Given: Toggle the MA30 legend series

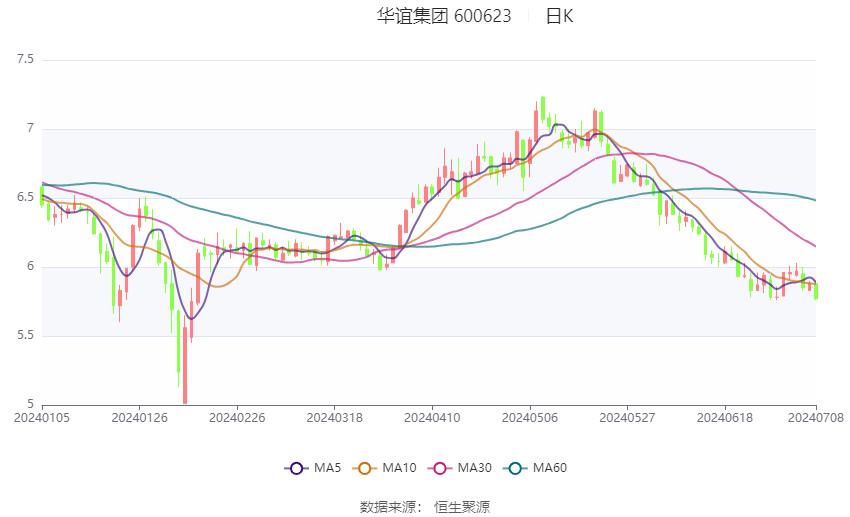Looking at the screenshot, I should (460, 468).
